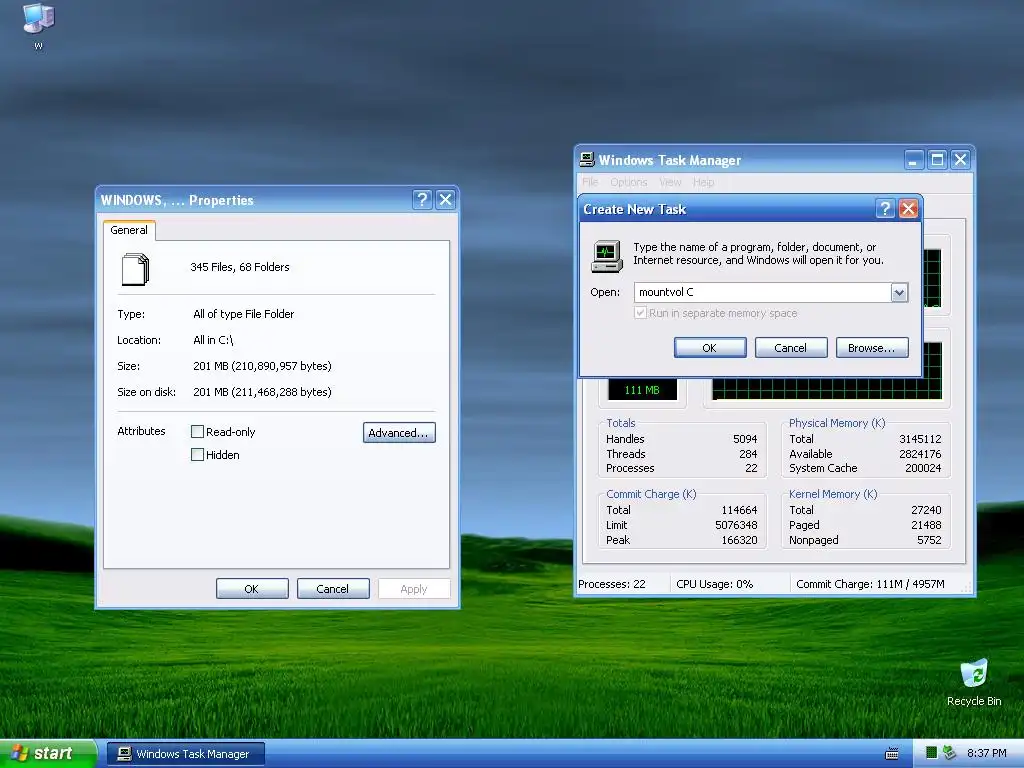Open the File menu in Task Manager

[590, 182]
